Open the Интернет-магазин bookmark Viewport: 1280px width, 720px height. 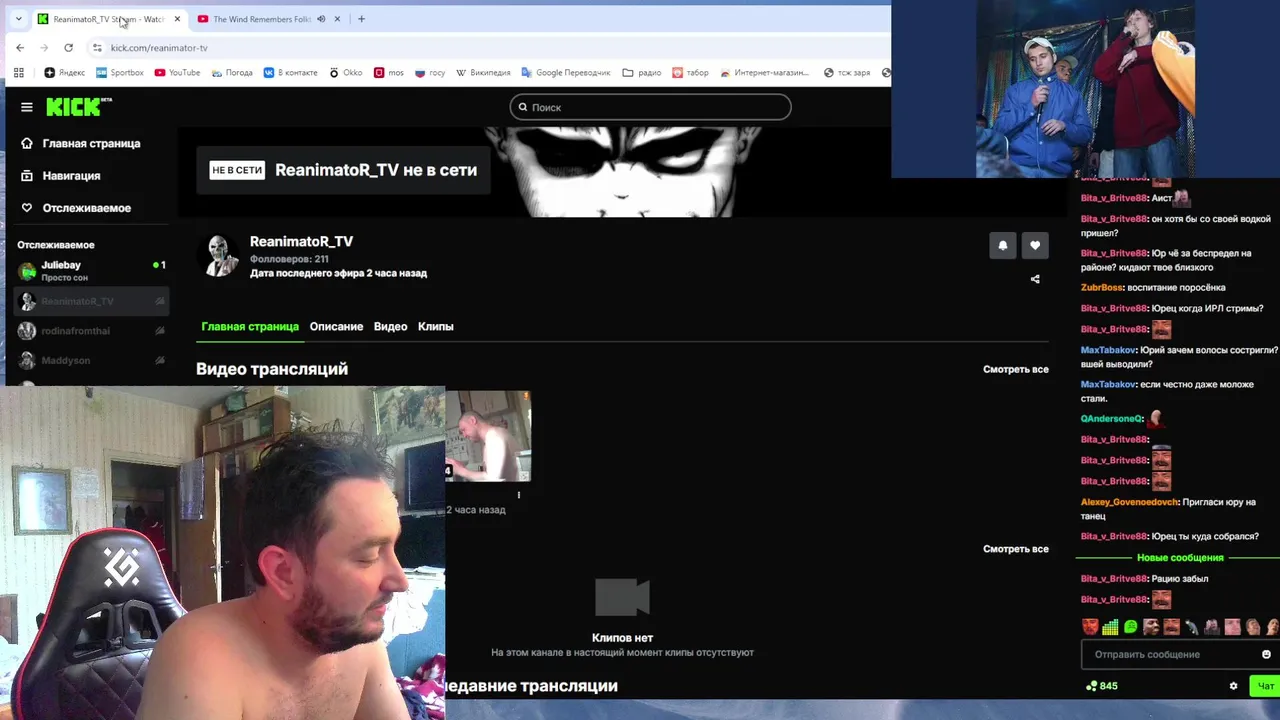click(764, 73)
